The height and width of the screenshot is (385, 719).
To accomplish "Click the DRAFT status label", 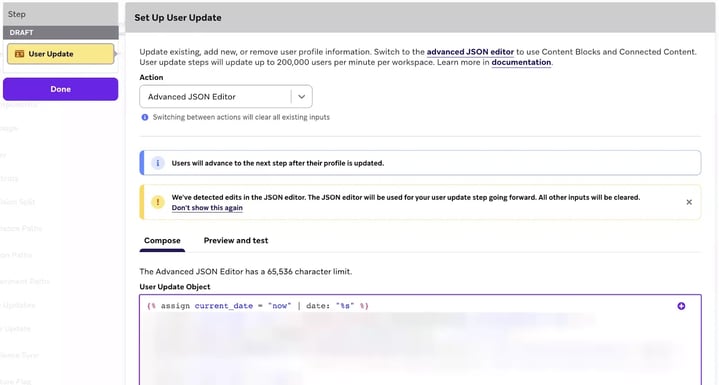I will click(x=22, y=33).
